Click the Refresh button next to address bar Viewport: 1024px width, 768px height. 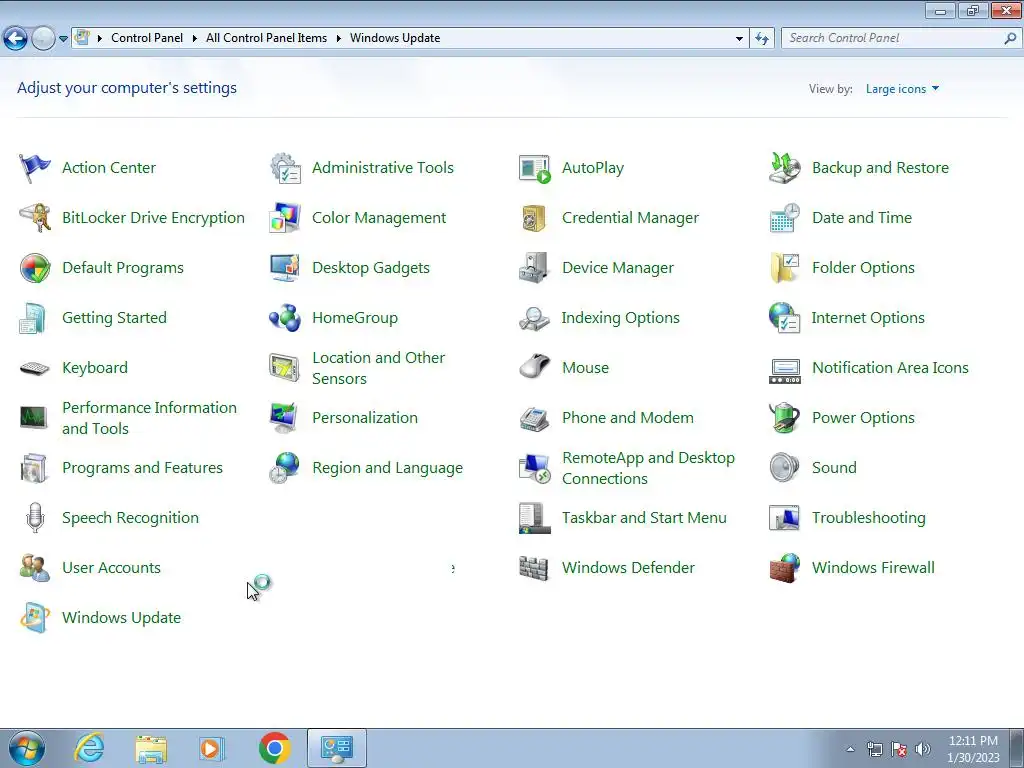761,39
